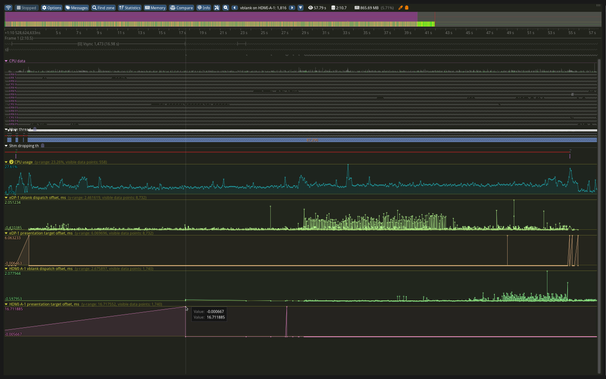Click the vertical scrollbar on the right edge
The width and height of the screenshot is (606, 379).
point(599,216)
